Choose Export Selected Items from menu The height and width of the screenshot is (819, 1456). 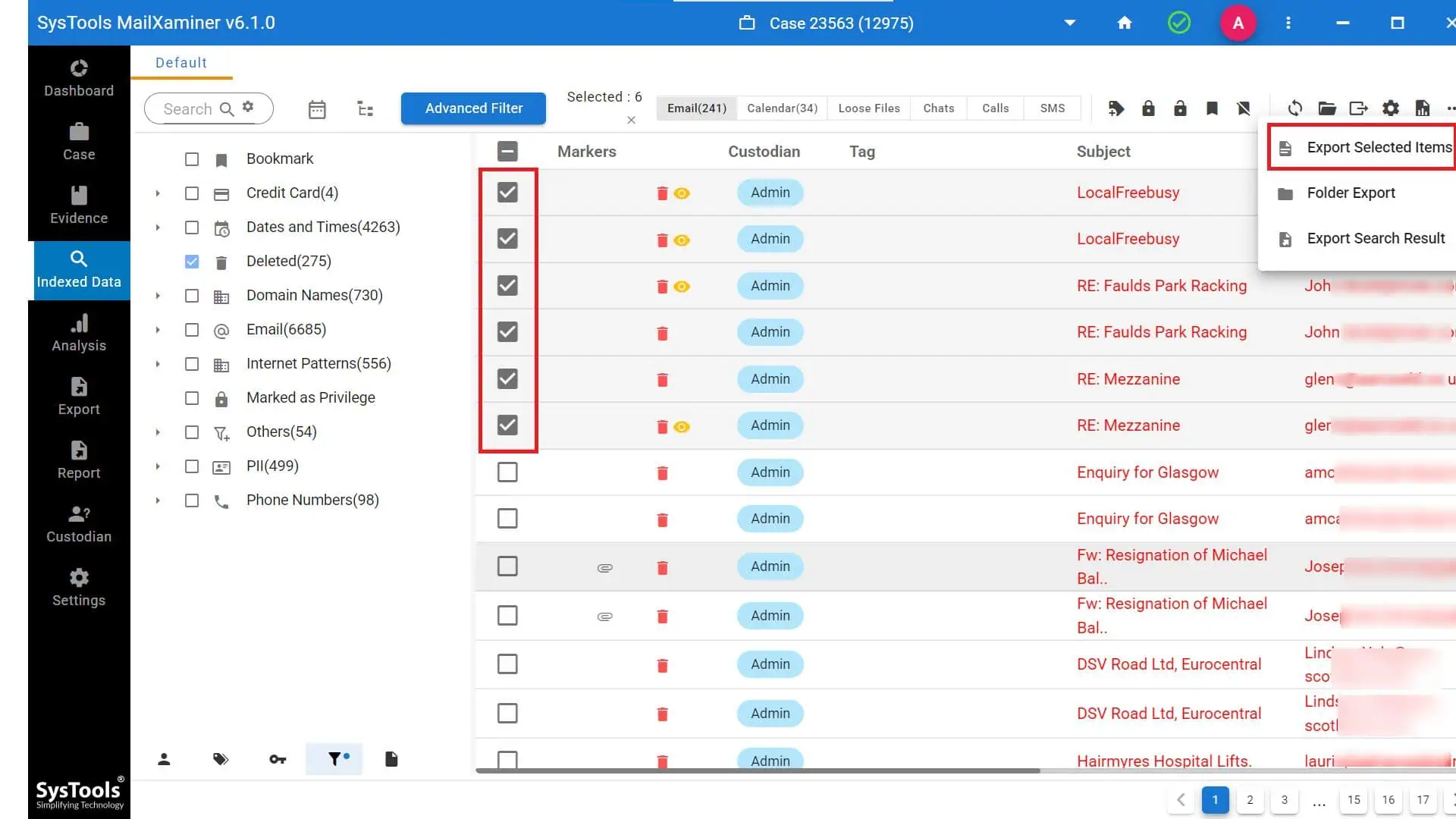[1378, 147]
